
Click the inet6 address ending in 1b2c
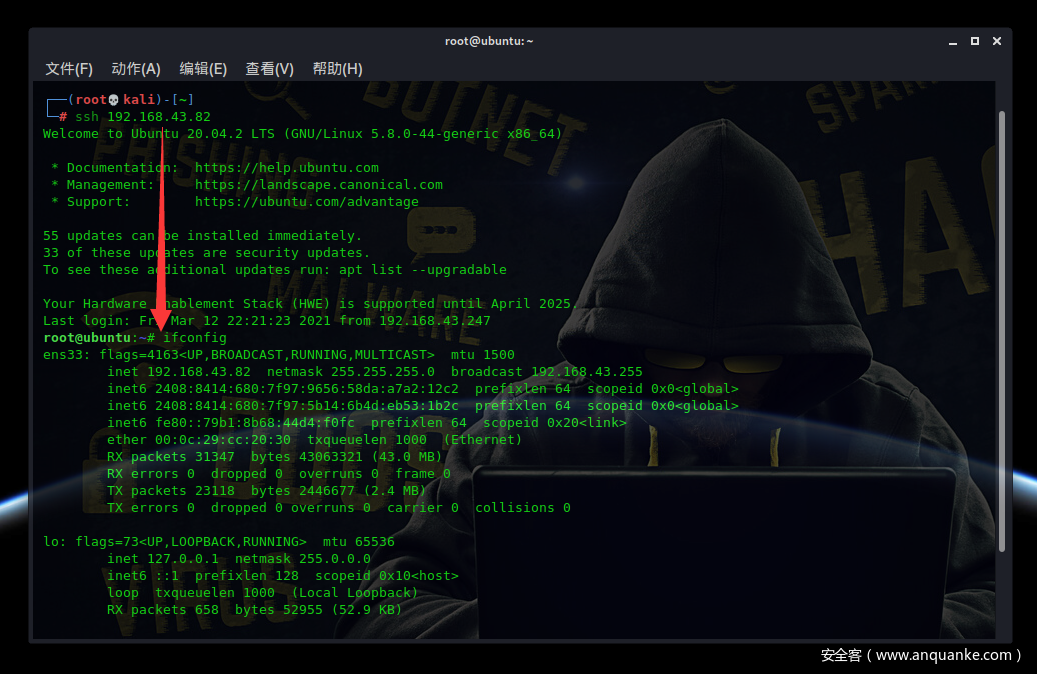point(306,406)
